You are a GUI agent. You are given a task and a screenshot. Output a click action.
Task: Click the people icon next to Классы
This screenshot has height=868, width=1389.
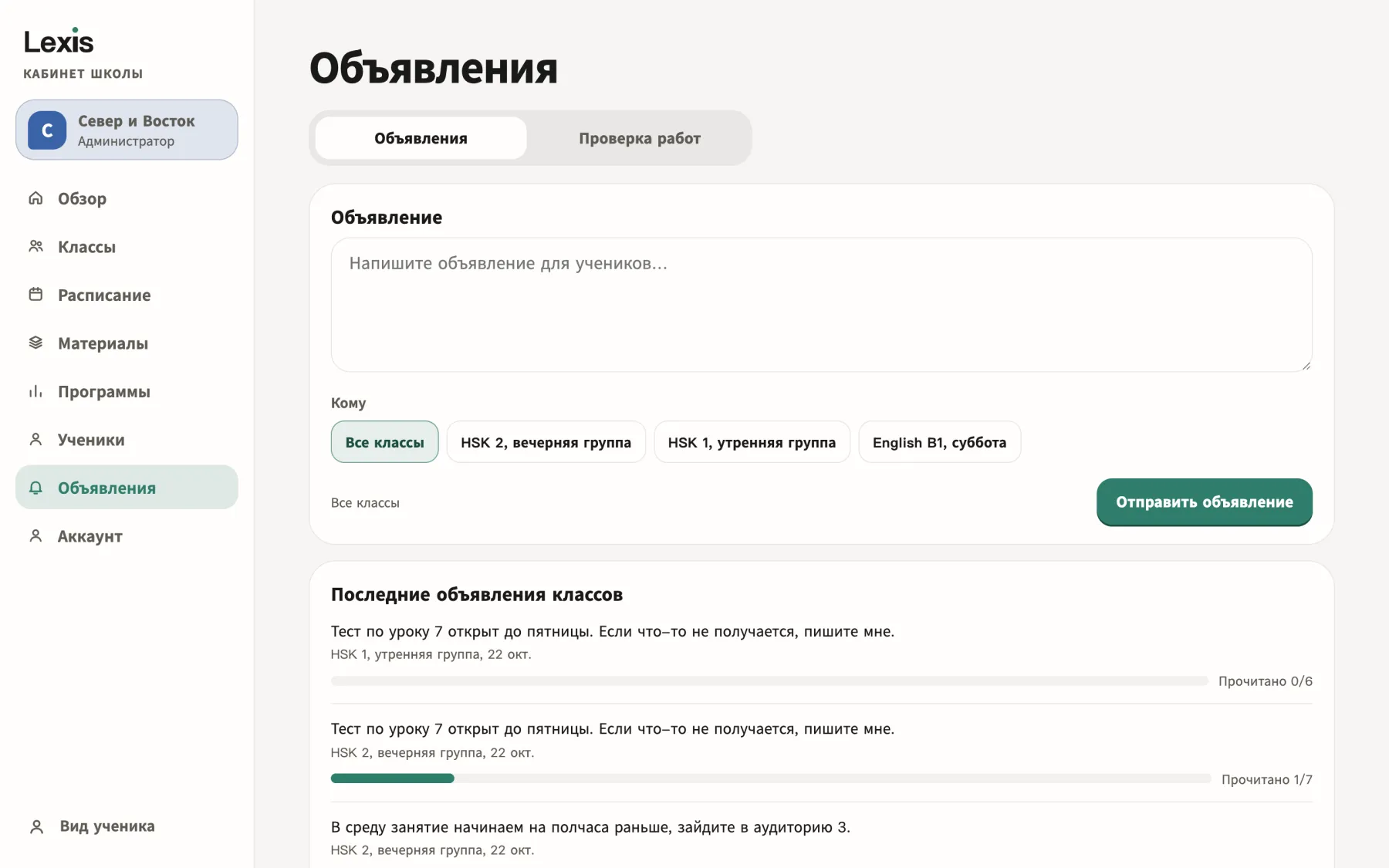35,246
